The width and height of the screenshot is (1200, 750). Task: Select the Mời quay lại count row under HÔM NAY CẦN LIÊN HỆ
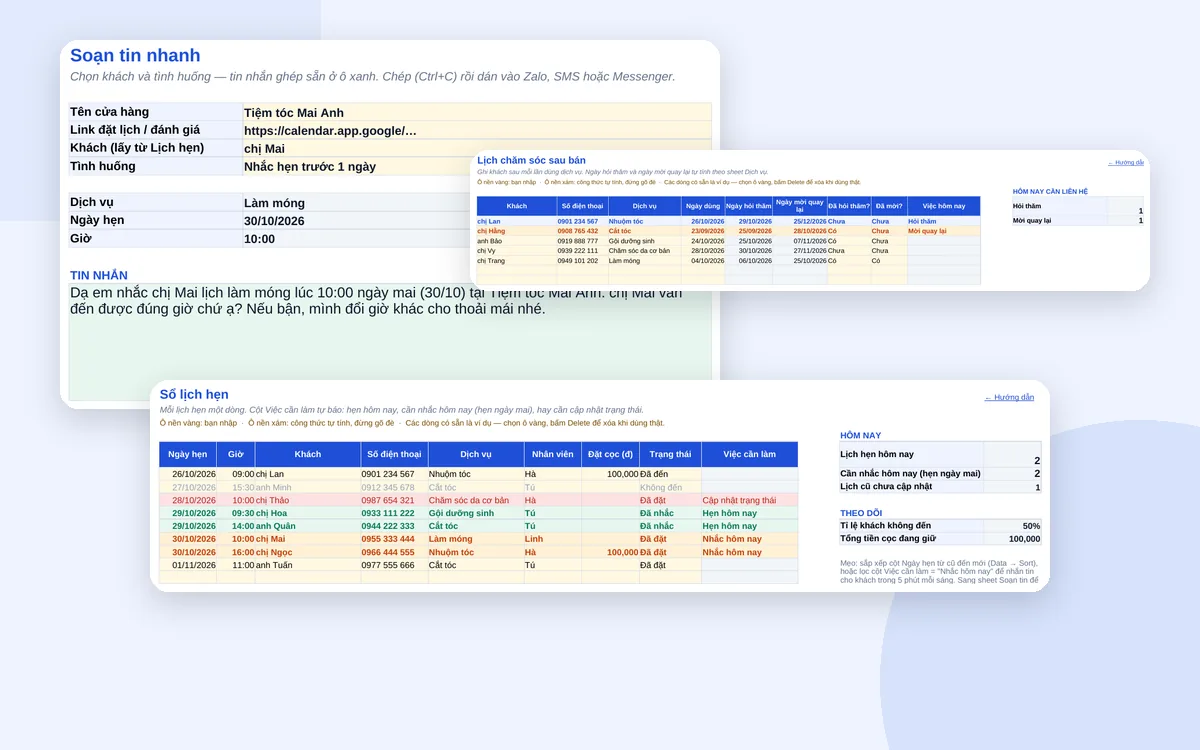pos(1078,221)
